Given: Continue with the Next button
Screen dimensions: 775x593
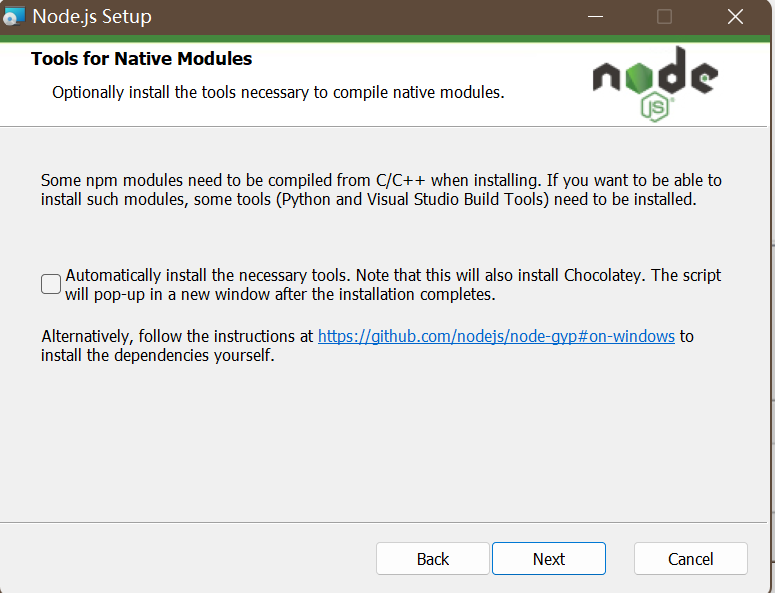Looking at the screenshot, I should [x=549, y=559].
